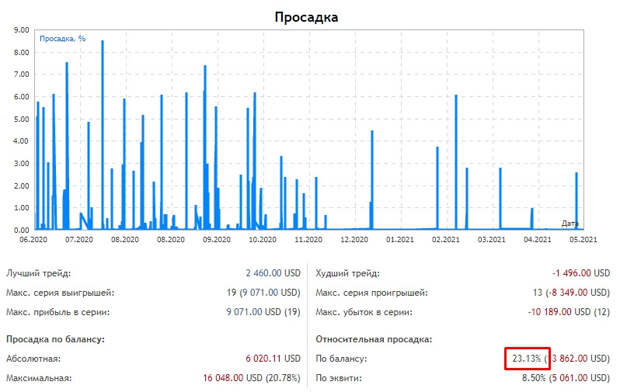Click the heading Просадка по балансу
The image size is (620, 392).
click(55, 339)
